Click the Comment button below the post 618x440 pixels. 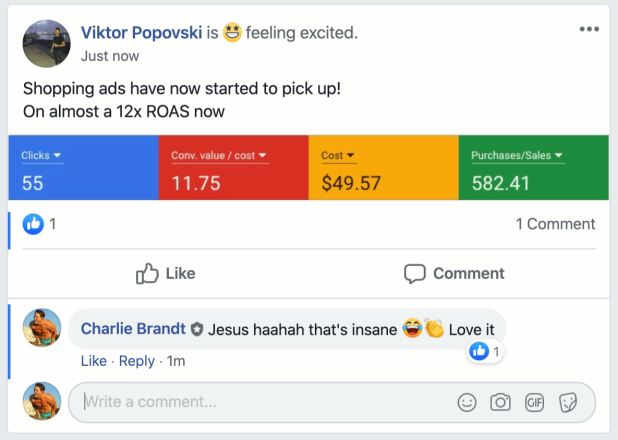(x=454, y=273)
